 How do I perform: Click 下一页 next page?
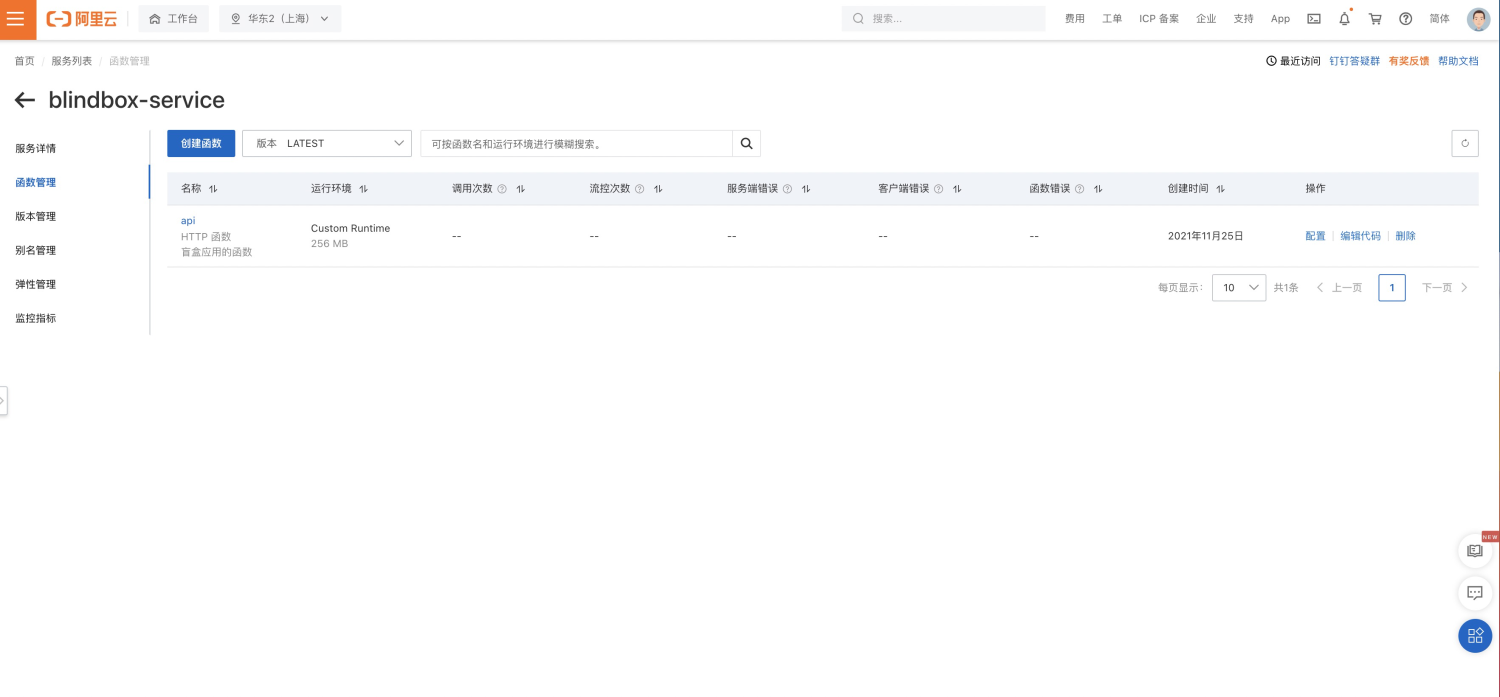(x=1445, y=288)
